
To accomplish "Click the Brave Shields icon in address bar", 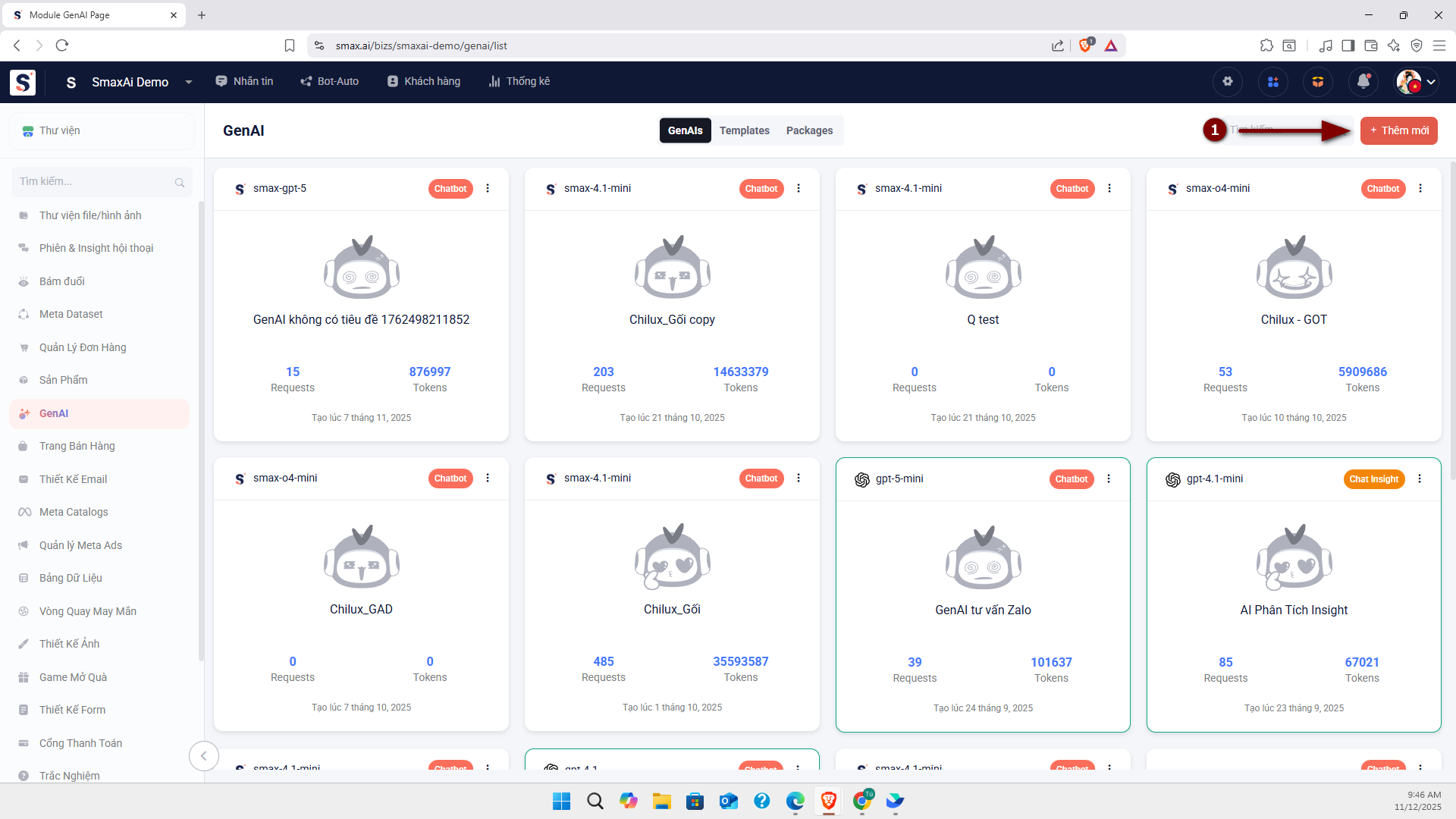I will pos(1085,45).
